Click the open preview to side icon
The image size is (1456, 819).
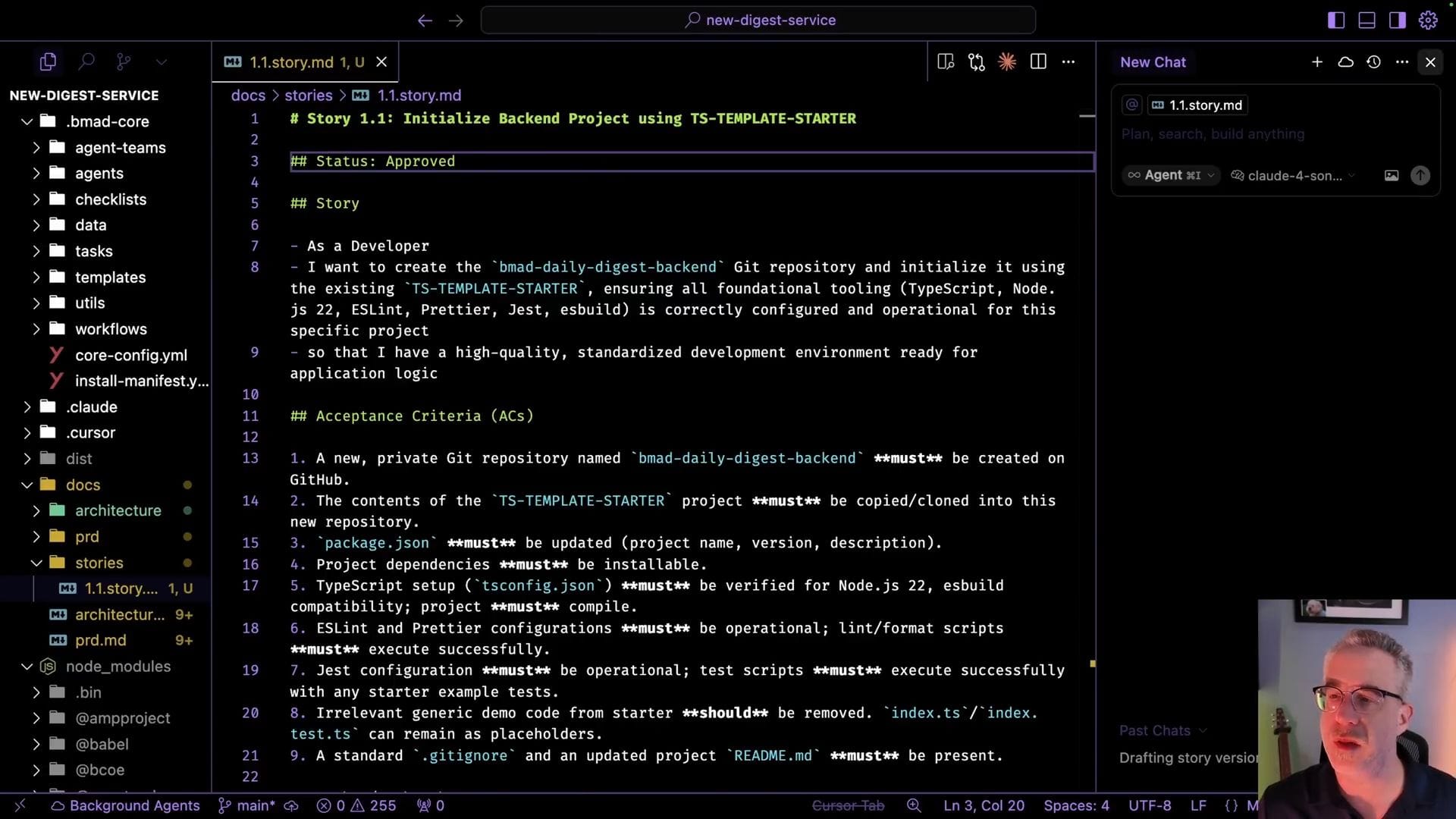(946, 62)
